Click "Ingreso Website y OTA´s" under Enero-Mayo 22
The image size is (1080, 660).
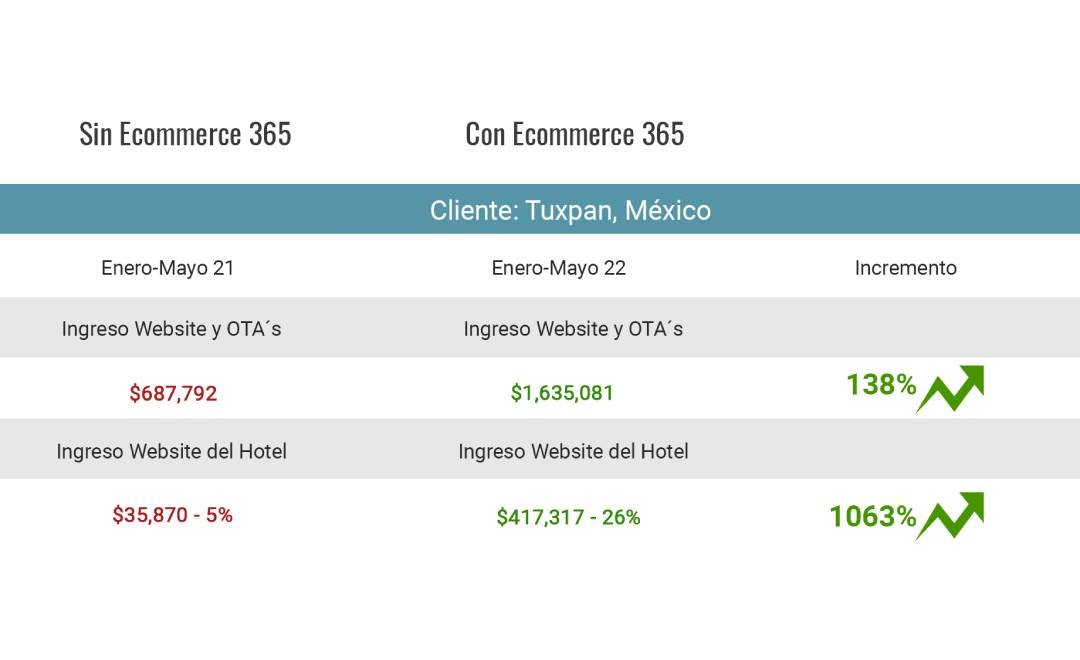573,329
